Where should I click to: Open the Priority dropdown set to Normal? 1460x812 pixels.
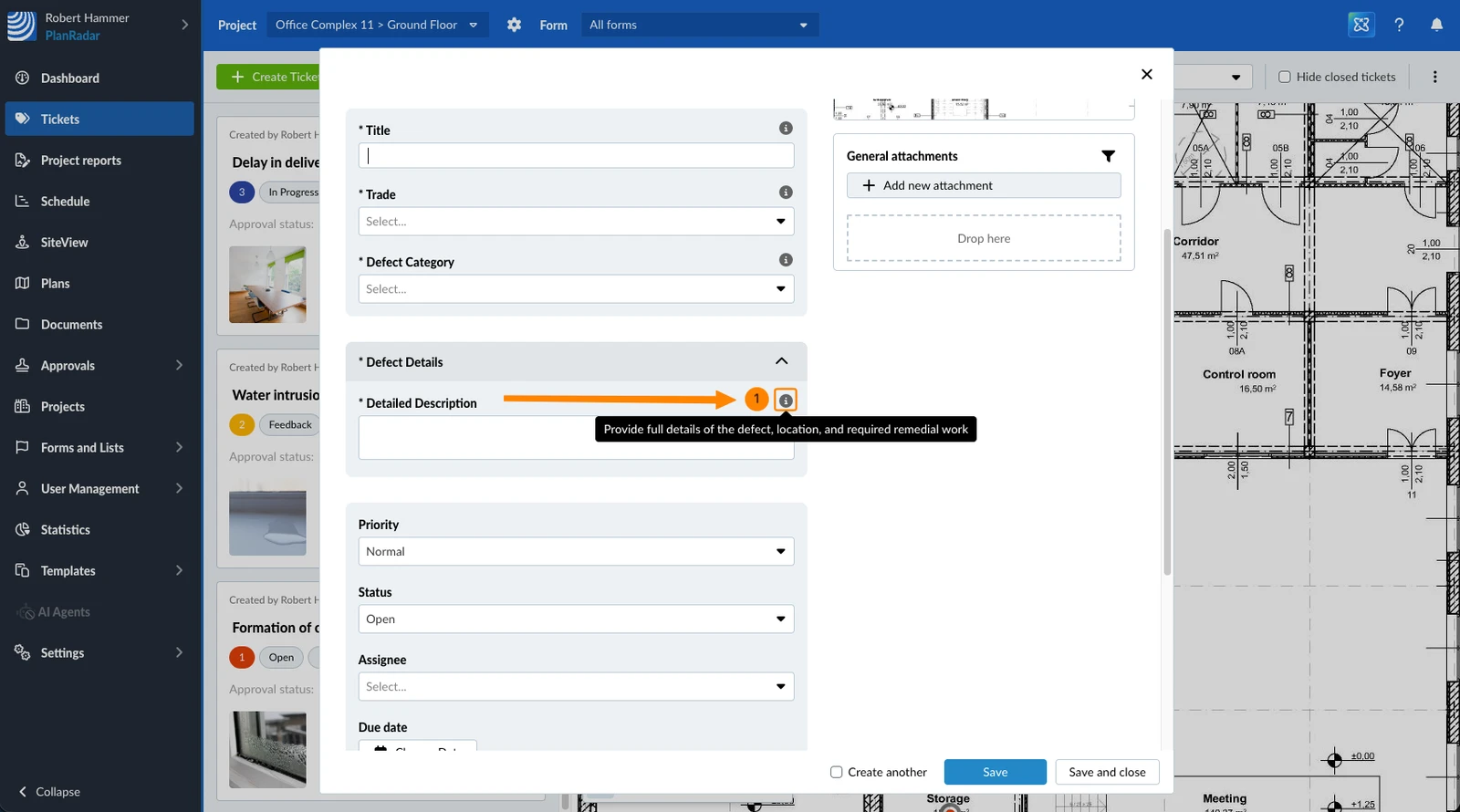tap(576, 552)
